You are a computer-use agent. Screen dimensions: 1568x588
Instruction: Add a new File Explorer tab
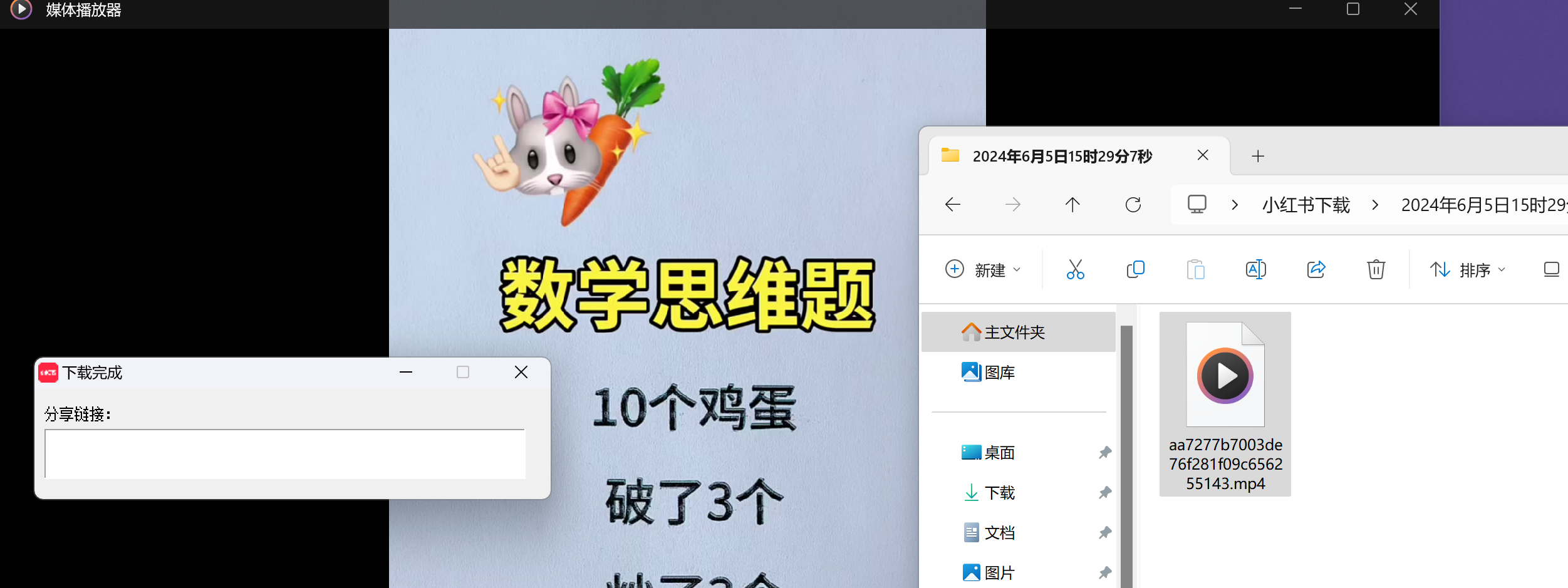[x=1258, y=156]
